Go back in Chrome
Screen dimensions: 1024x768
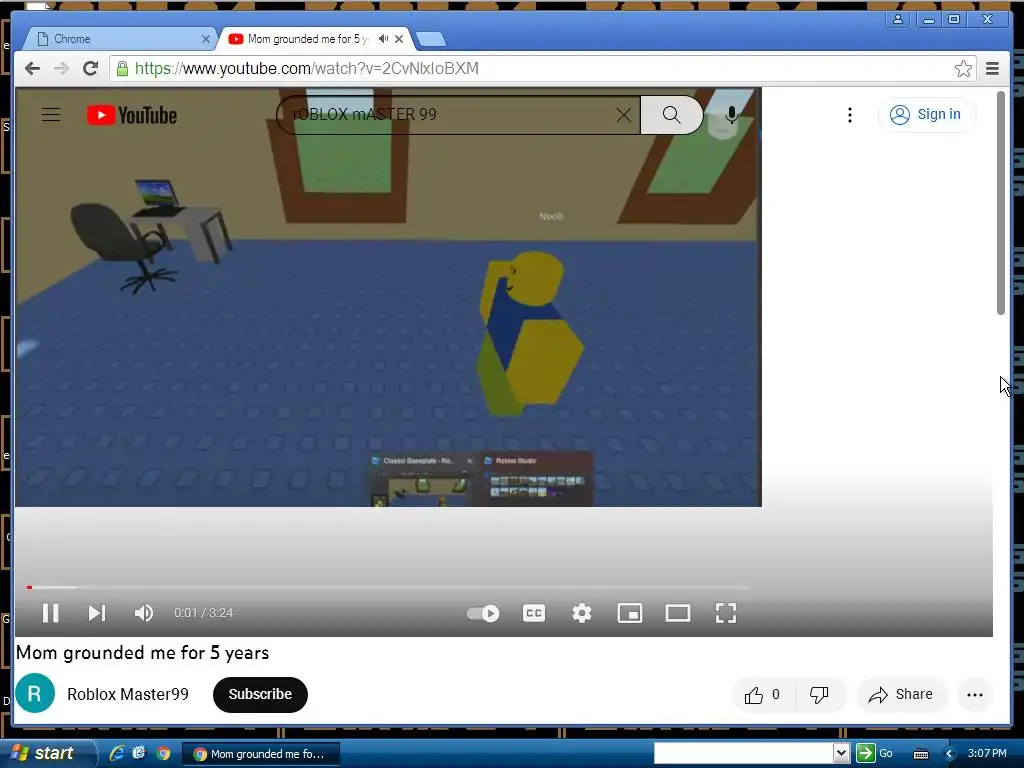point(32,69)
